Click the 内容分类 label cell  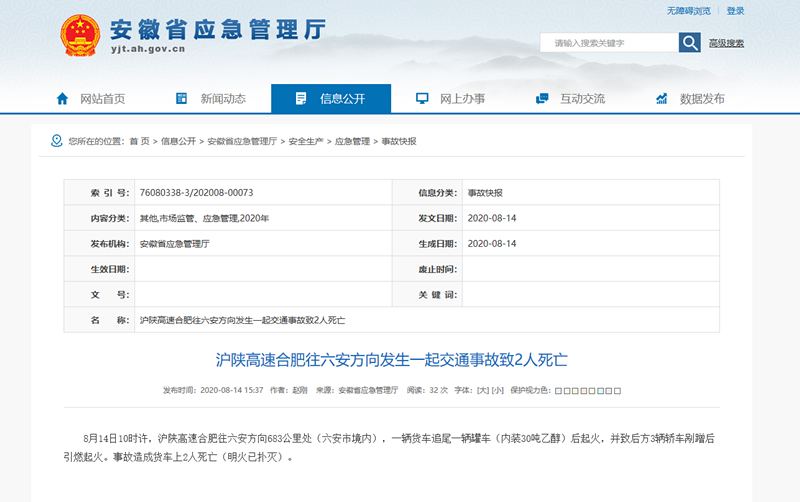click(x=99, y=218)
